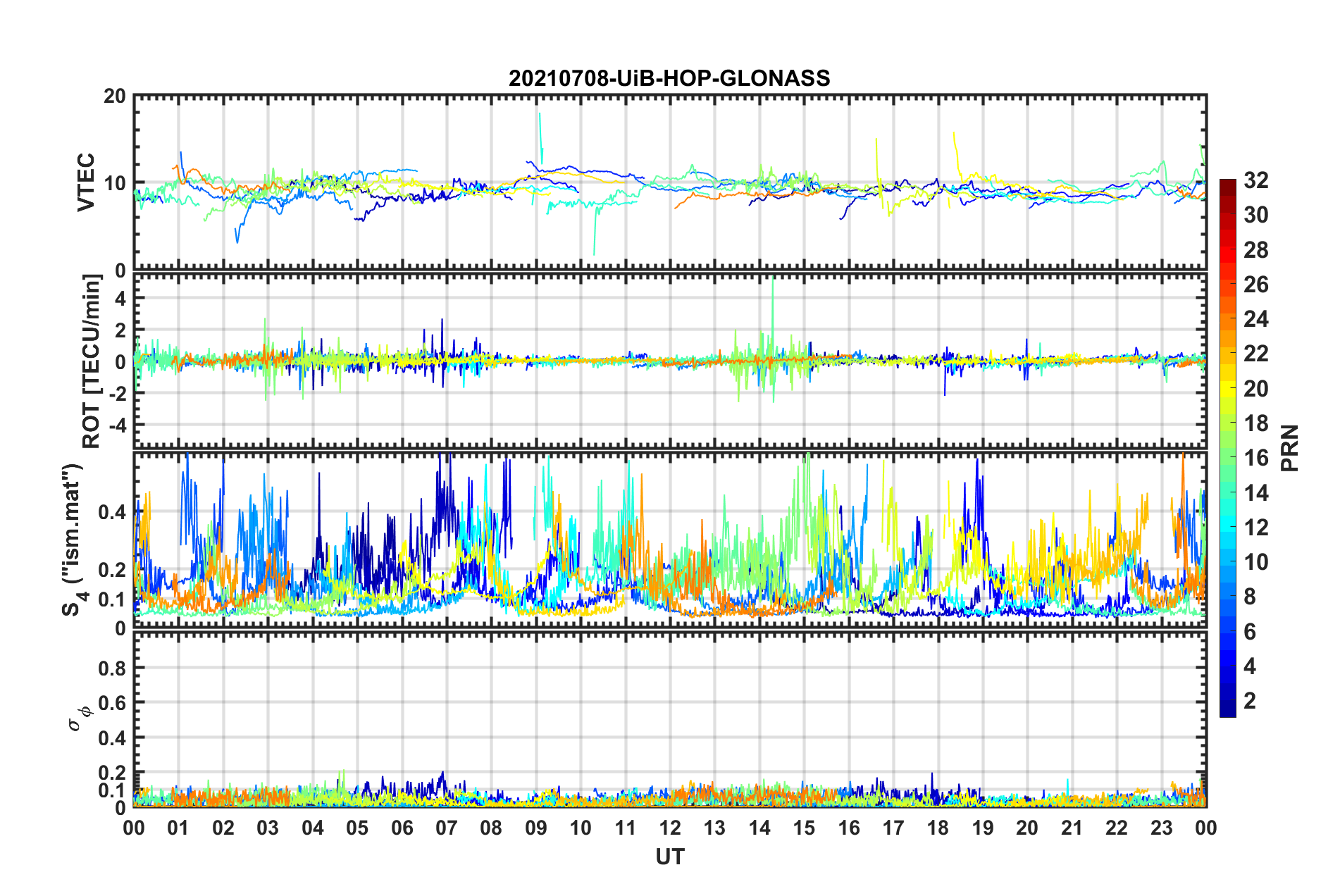
Task: Click x-axis tick label 23
Action: (1162, 828)
